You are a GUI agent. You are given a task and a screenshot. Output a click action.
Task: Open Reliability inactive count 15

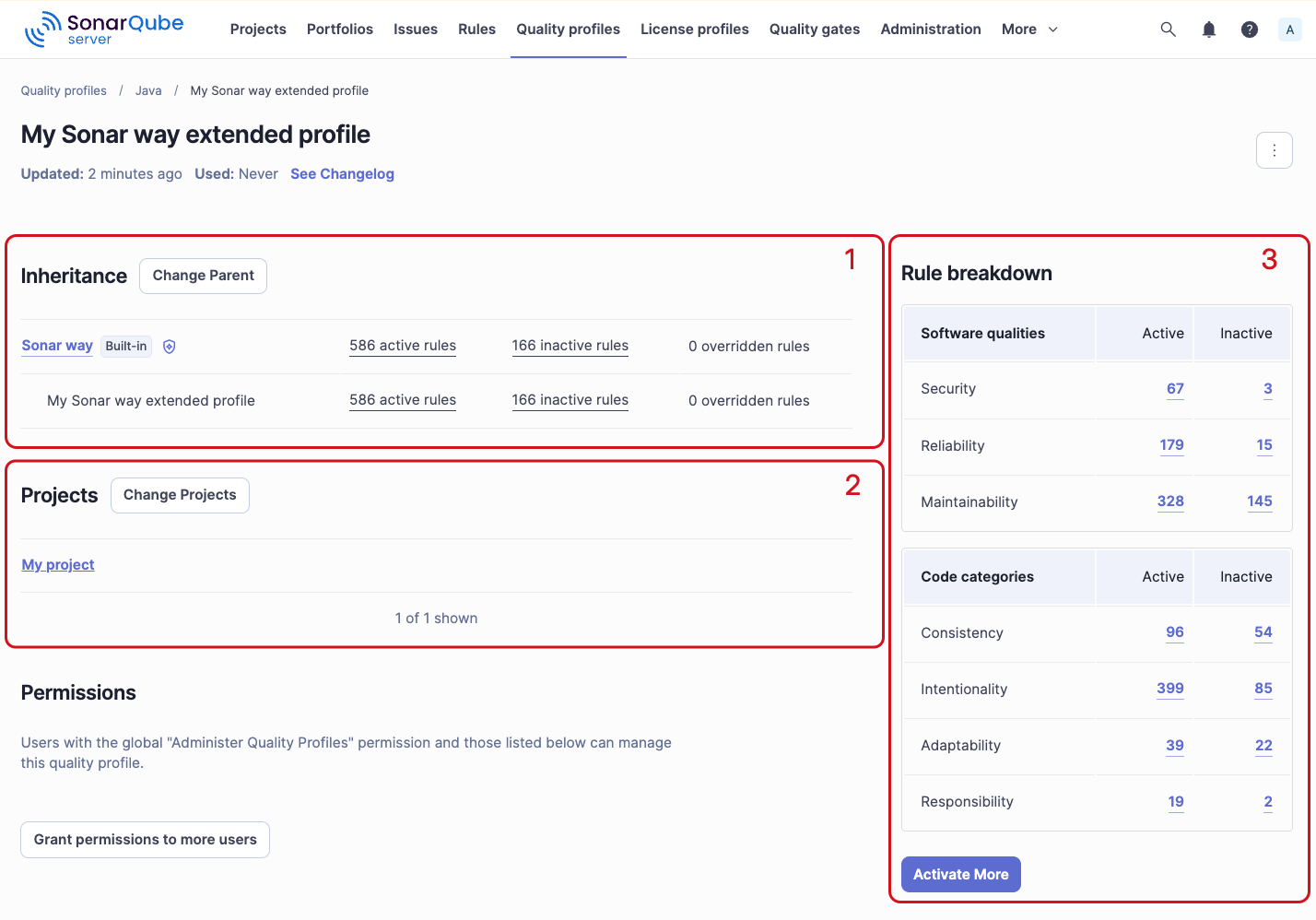[1264, 445]
